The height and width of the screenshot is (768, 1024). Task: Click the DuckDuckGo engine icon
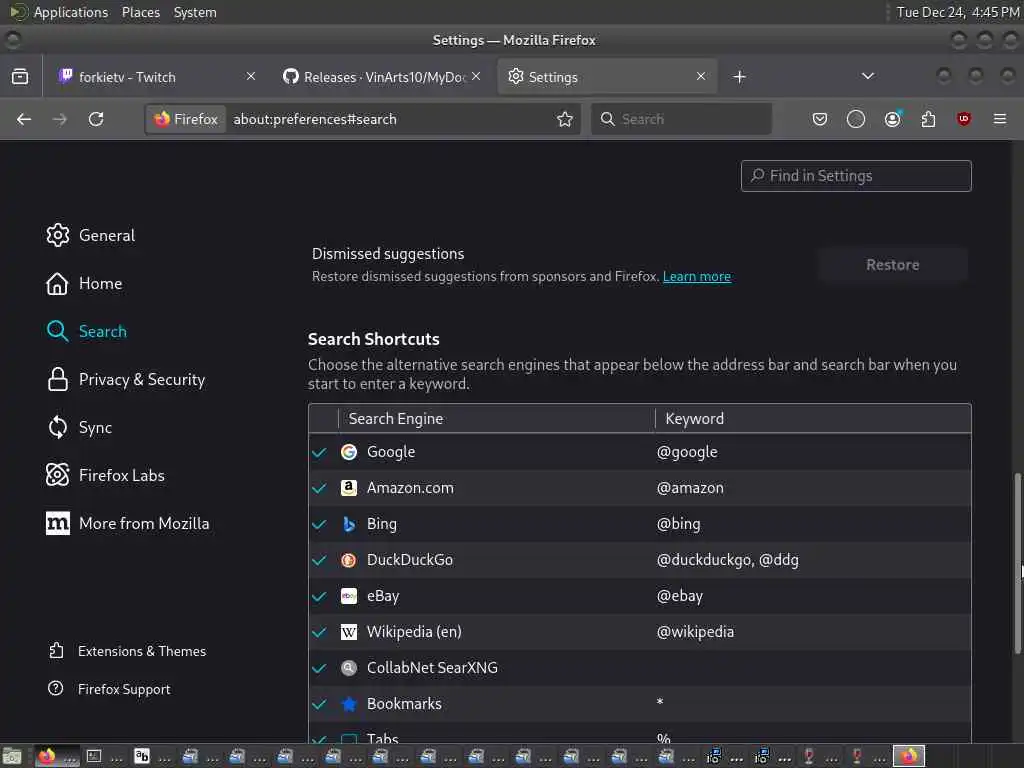(x=349, y=560)
